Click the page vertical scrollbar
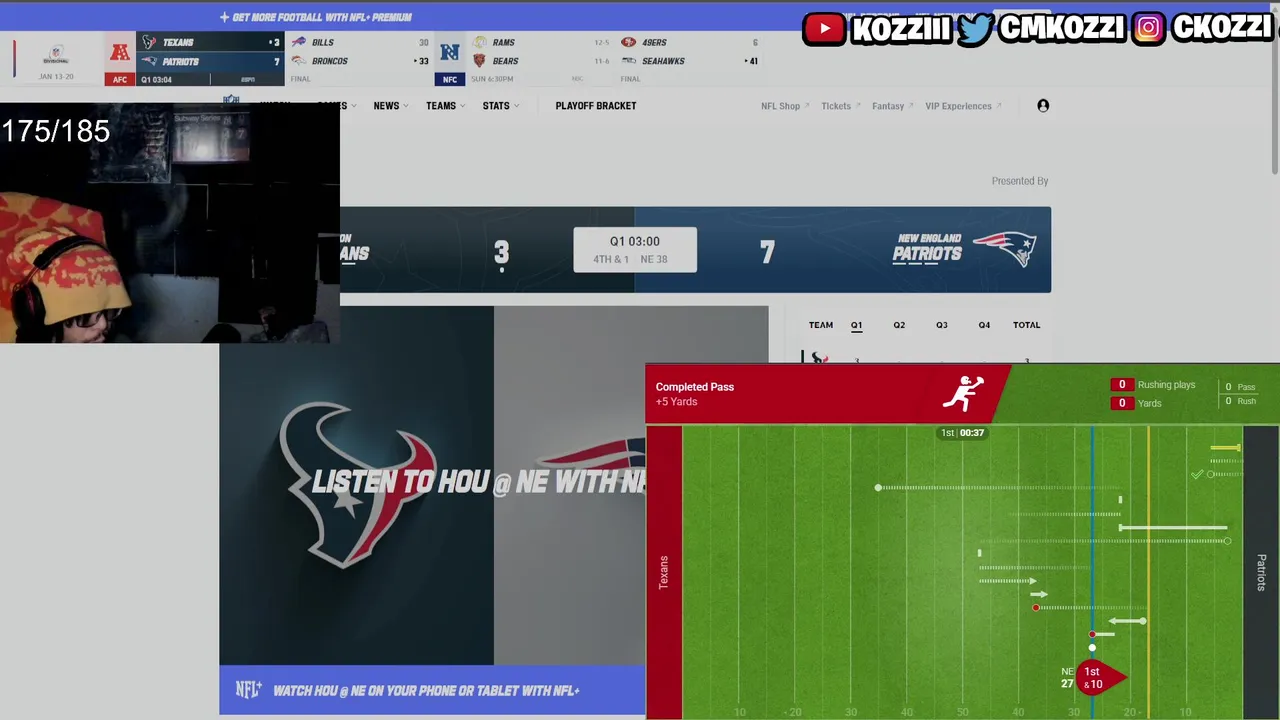The image size is (1280, 720). click(x=1274, y=90)
